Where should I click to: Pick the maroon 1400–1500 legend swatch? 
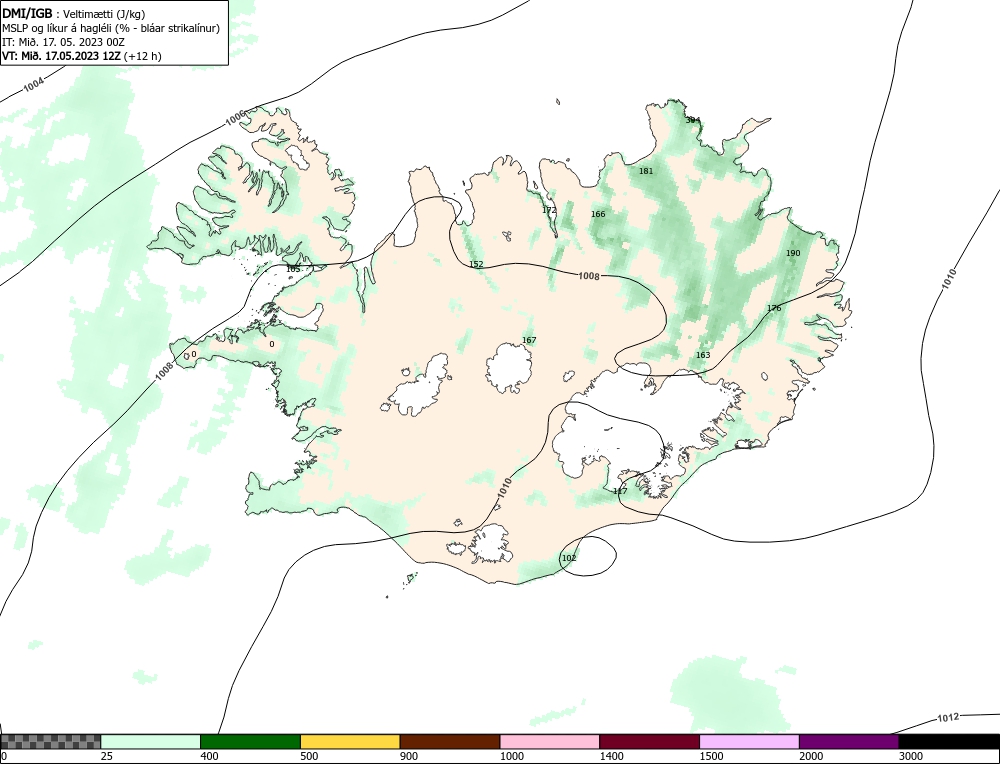[649, 741]
